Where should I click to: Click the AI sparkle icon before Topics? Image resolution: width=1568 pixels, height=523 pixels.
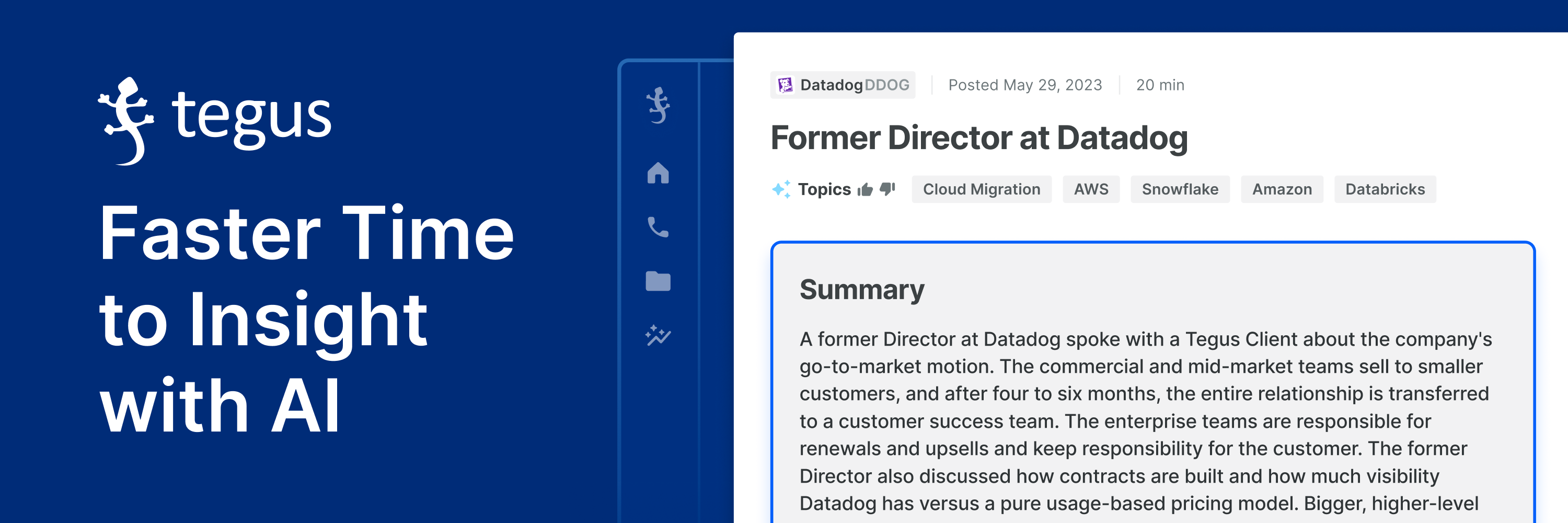[781, 189]
